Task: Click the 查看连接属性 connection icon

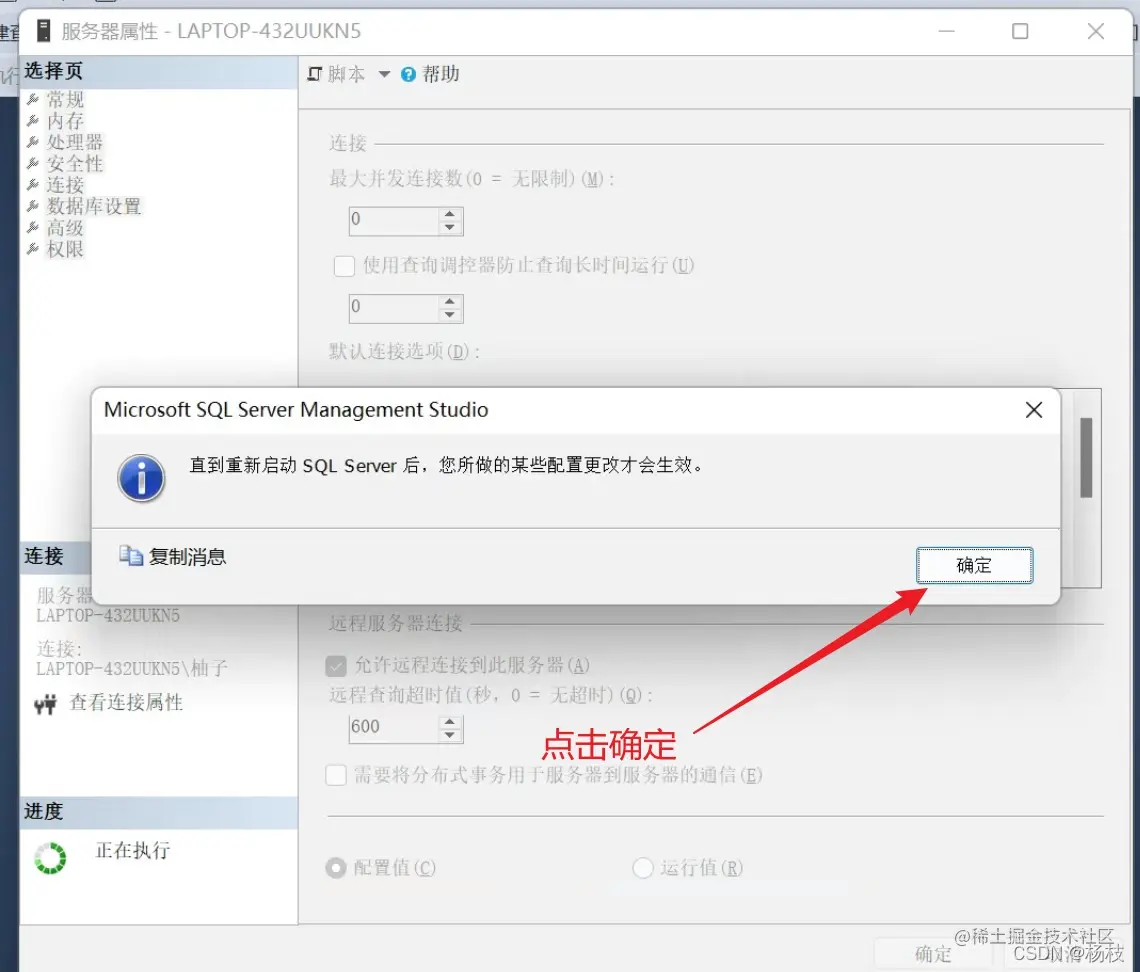Action: click(45, 704)
